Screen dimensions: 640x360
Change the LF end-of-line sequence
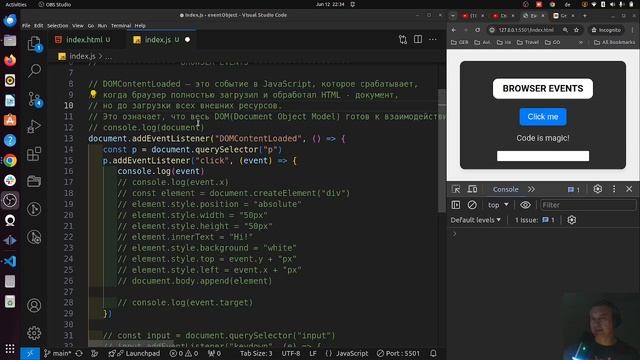coord(313,353)
